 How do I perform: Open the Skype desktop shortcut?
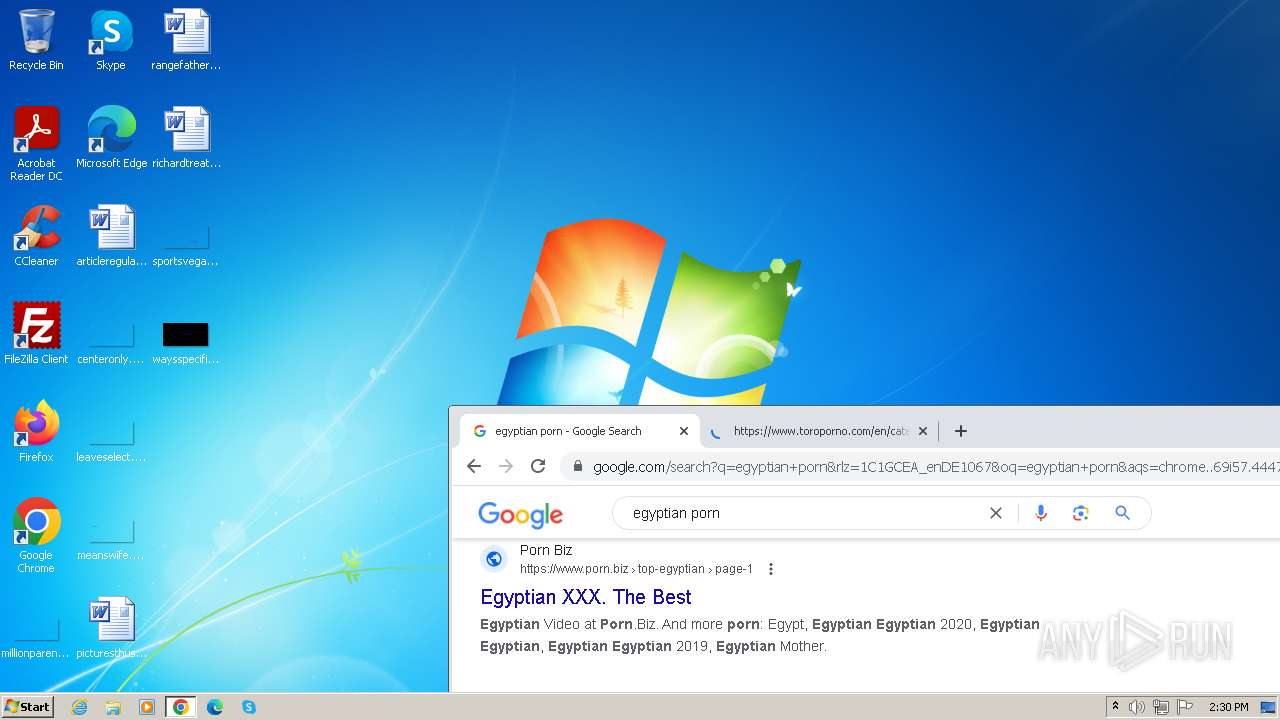click(111, 40)
